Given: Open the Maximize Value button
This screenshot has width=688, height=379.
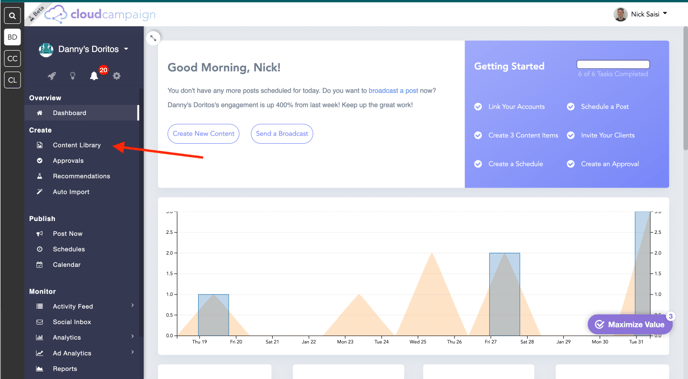Looking at the screenshot, I should click(x=630, y=325).
